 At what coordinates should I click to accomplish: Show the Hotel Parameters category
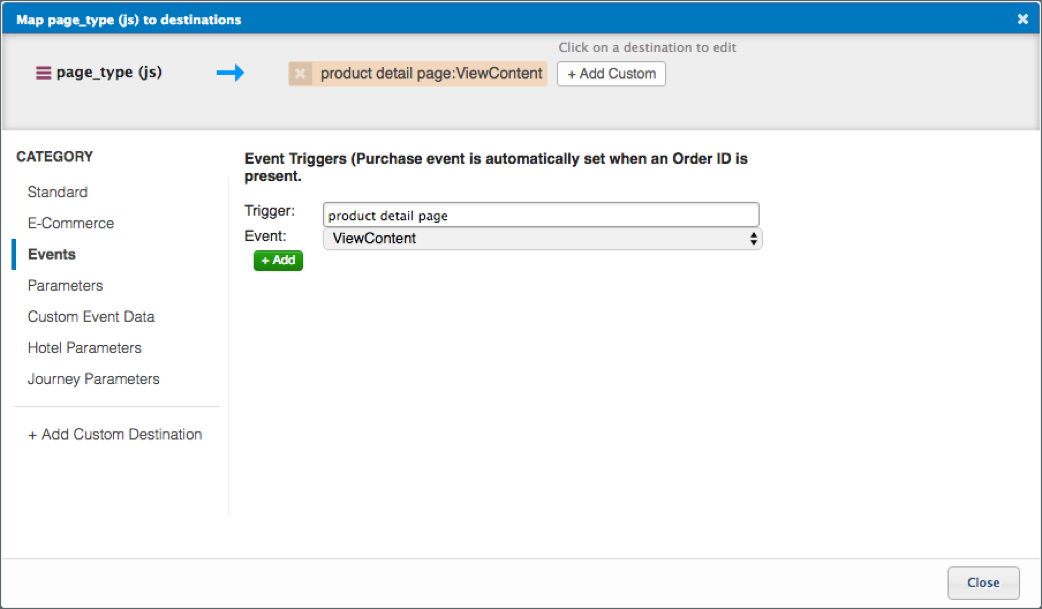(85, 348)
